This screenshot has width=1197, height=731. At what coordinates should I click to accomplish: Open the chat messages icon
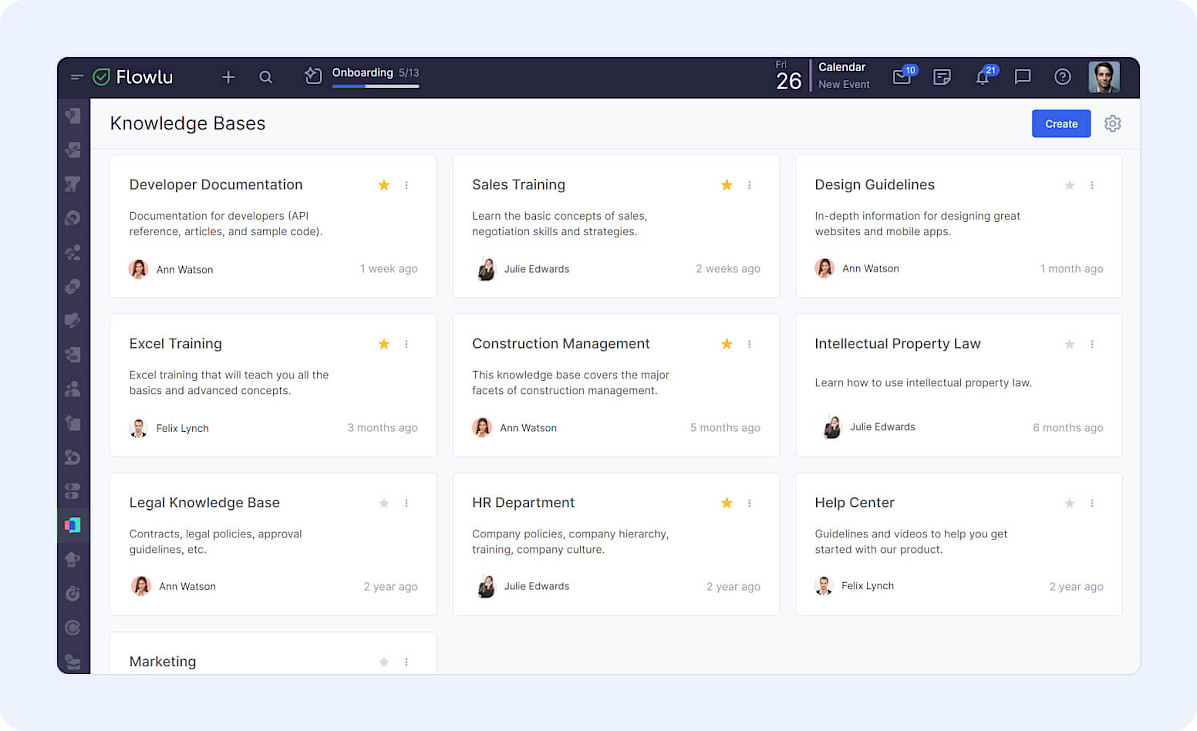pos(1022,77)
